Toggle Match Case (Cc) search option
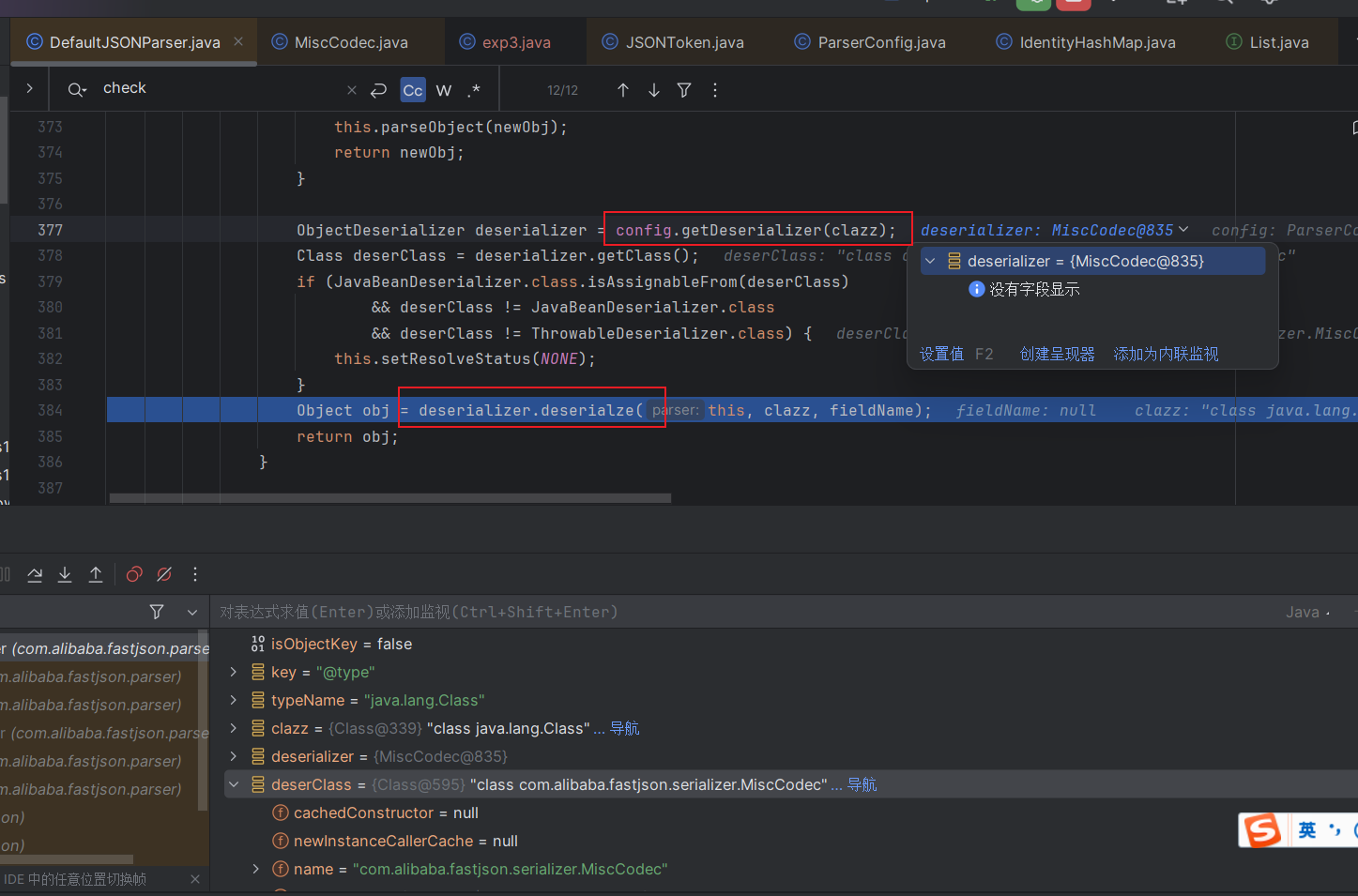Viewport: 1358px width, 896px height. (x=413, y=90)
